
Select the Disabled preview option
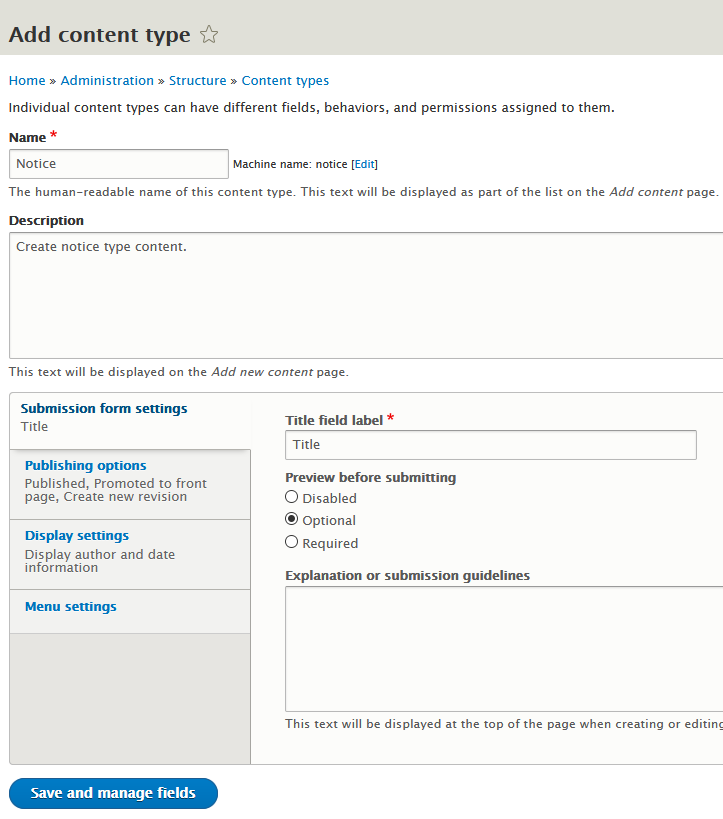coord(292,497)
